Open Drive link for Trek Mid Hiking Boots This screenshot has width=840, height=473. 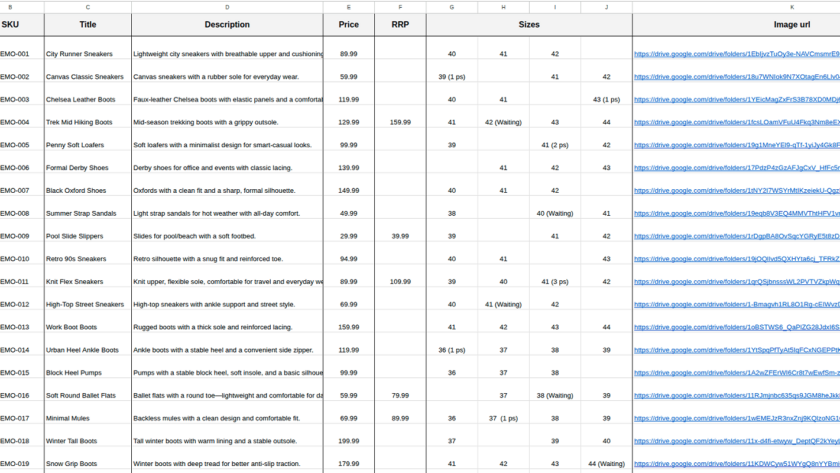click(737, 122)
